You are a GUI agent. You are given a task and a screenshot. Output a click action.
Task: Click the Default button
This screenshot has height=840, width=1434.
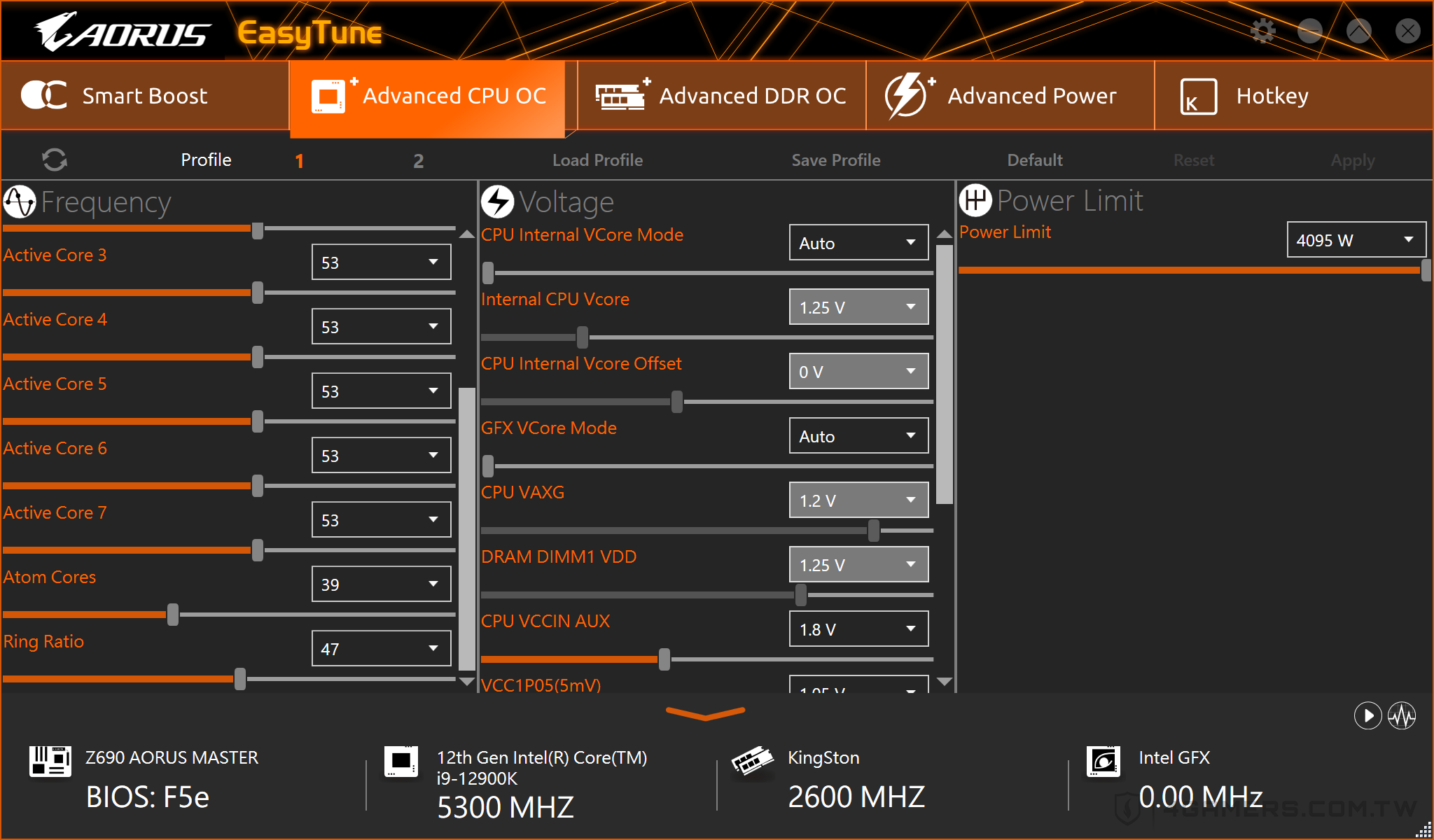point(1035,160)
